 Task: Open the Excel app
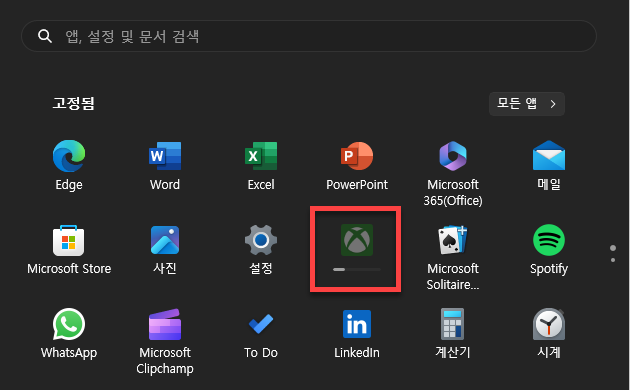261,165
